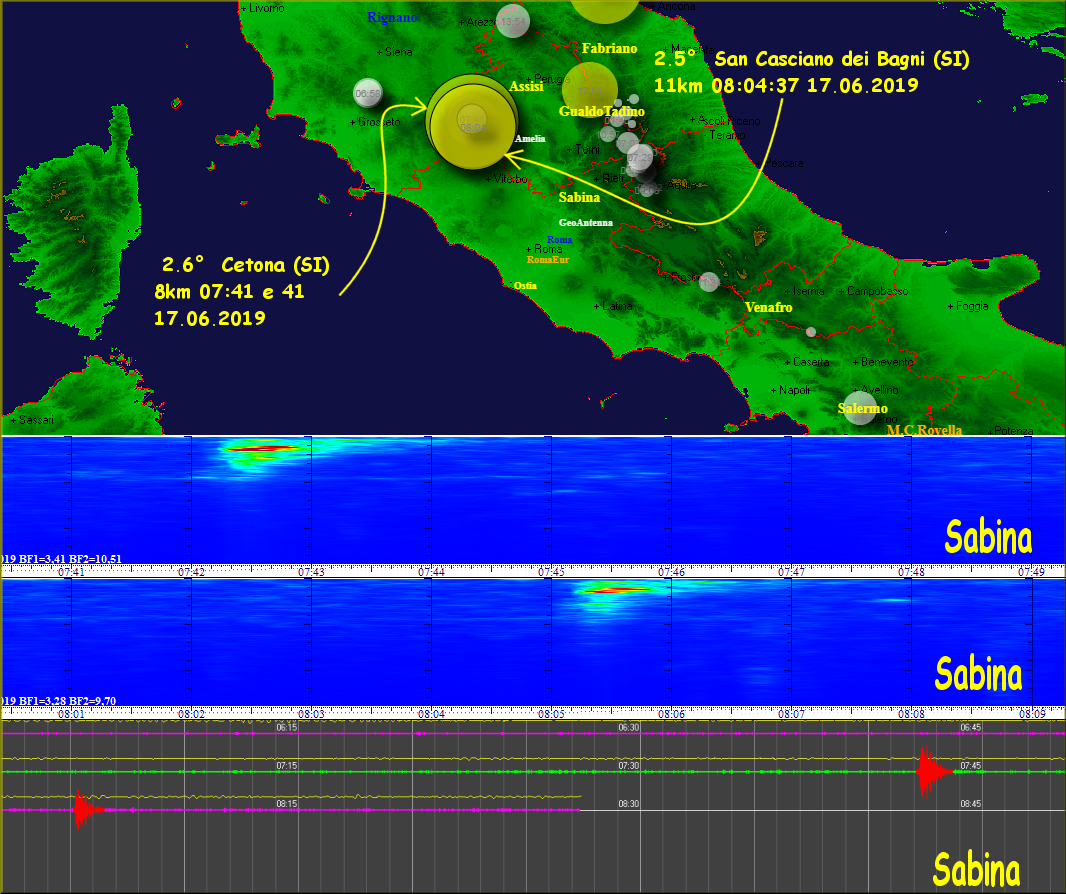Click the 07:48 tick on the upper spectrogram axis
This screenshot has height=894, width=1066.
[x=911, y=572]
